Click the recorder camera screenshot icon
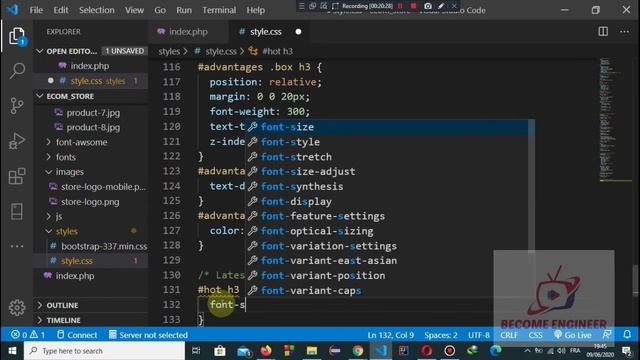 (427, 6)
